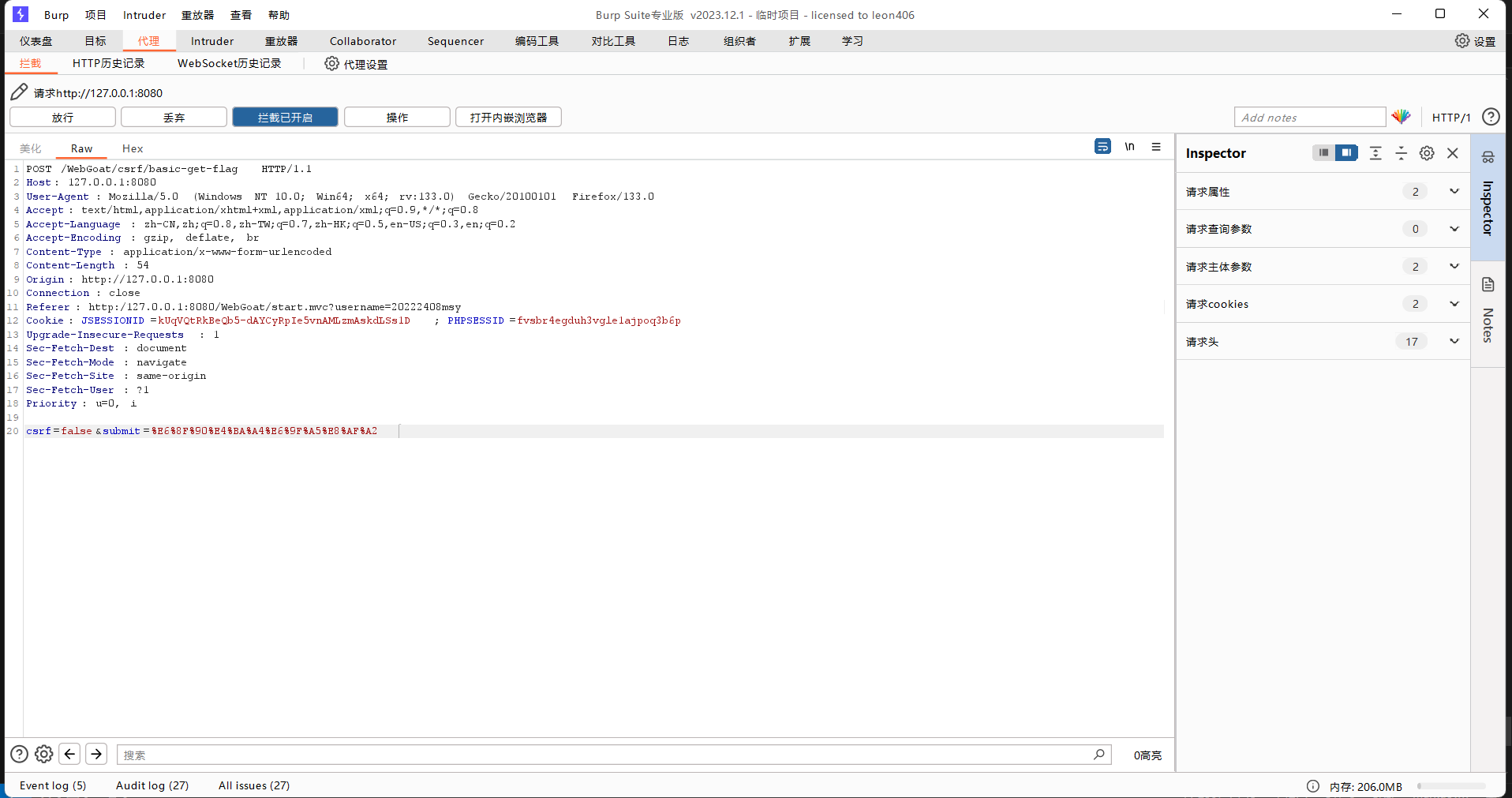
Task: Switch to the 日志 tab
Action: pyautogui.click(x=678, y=41)
